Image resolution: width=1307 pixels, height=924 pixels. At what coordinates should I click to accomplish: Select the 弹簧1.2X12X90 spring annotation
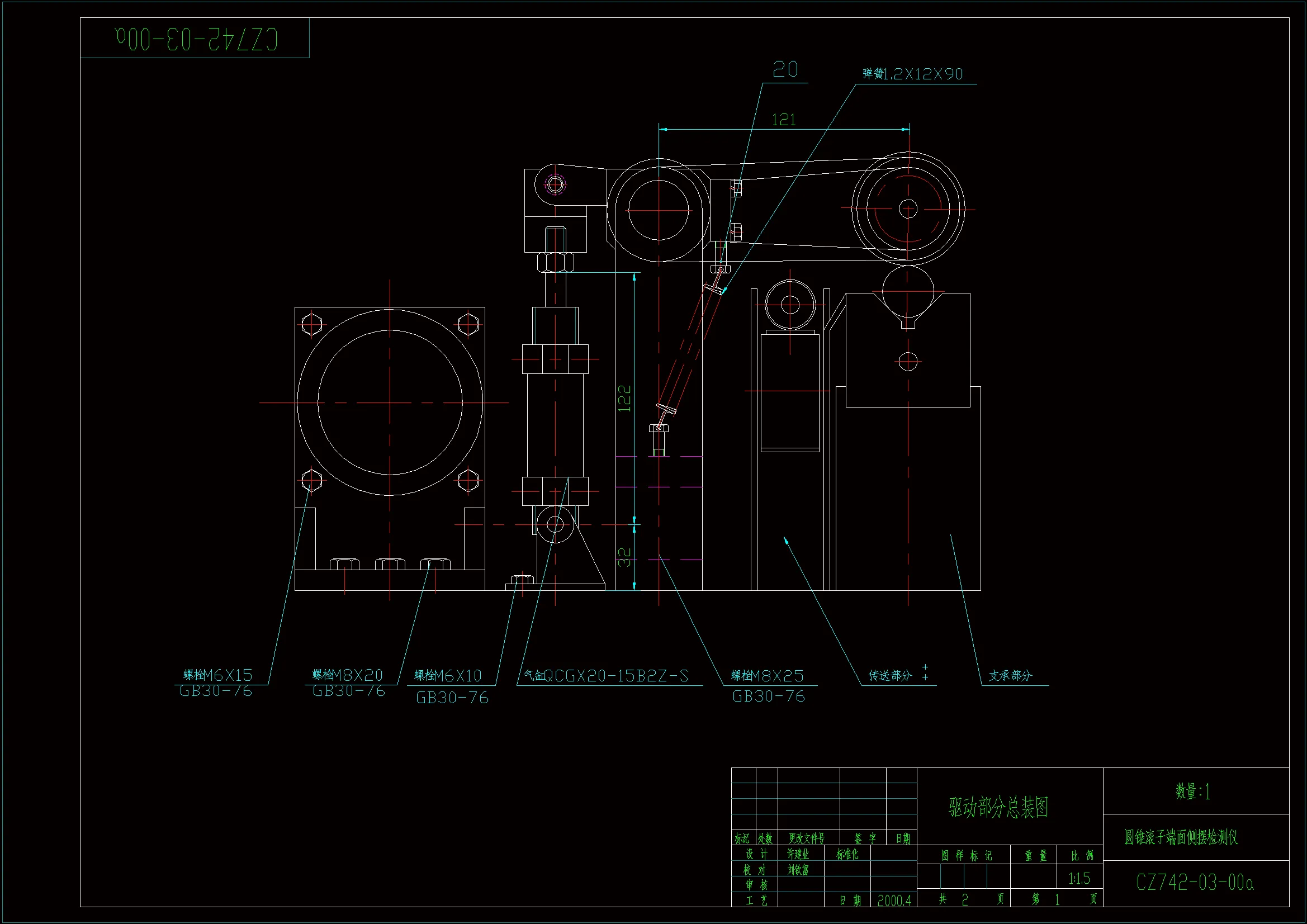(x=912, y=74)
